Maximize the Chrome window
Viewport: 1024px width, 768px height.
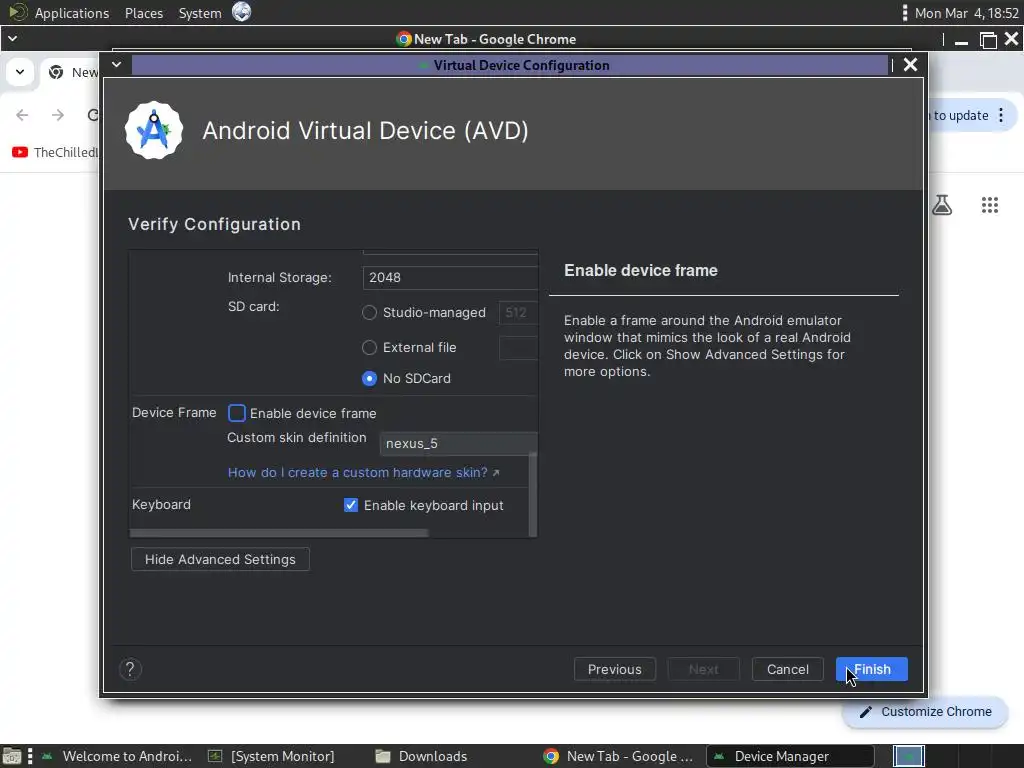coord(988,40)
